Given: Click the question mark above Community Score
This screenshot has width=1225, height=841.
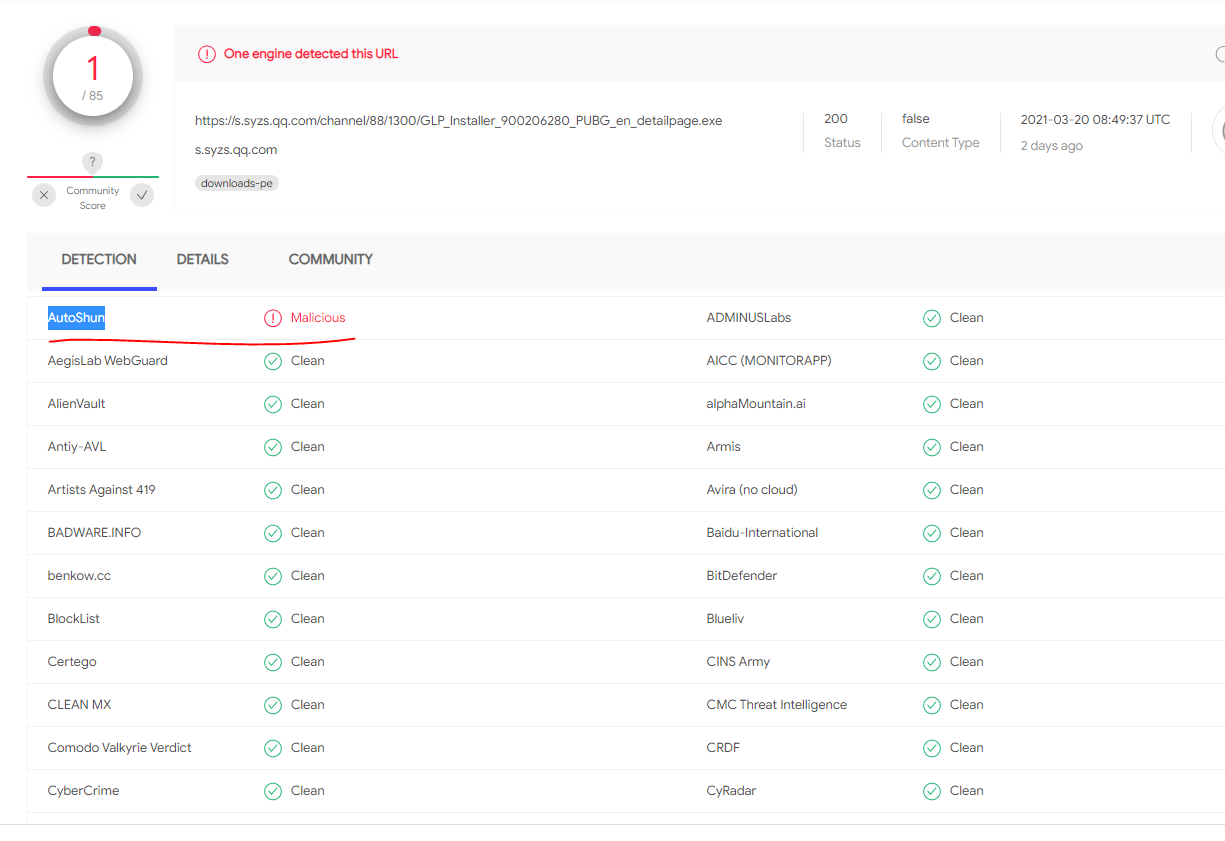Looking at the screenshot, I should point(92,162).
